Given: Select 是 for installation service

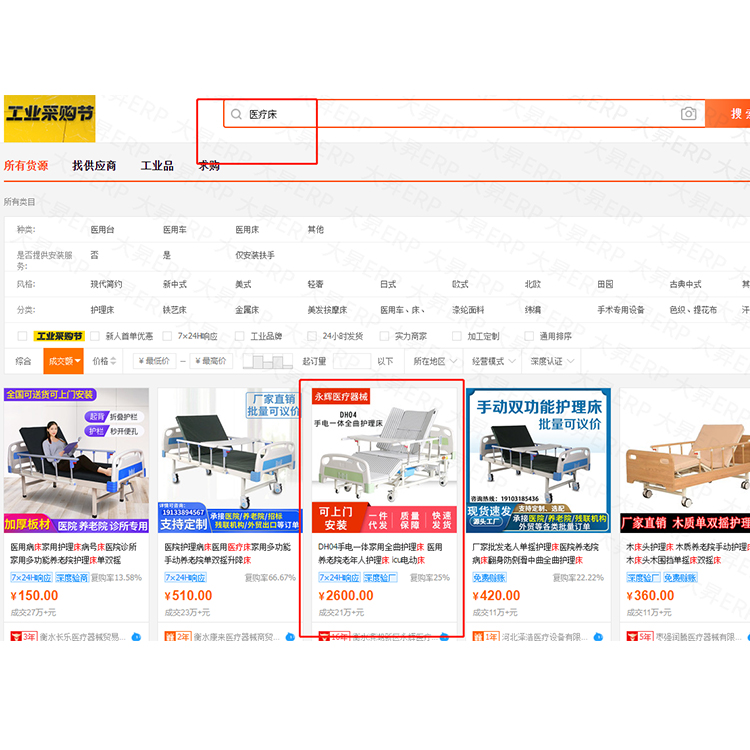Looking at the screenshot, I should click(166, 255).
